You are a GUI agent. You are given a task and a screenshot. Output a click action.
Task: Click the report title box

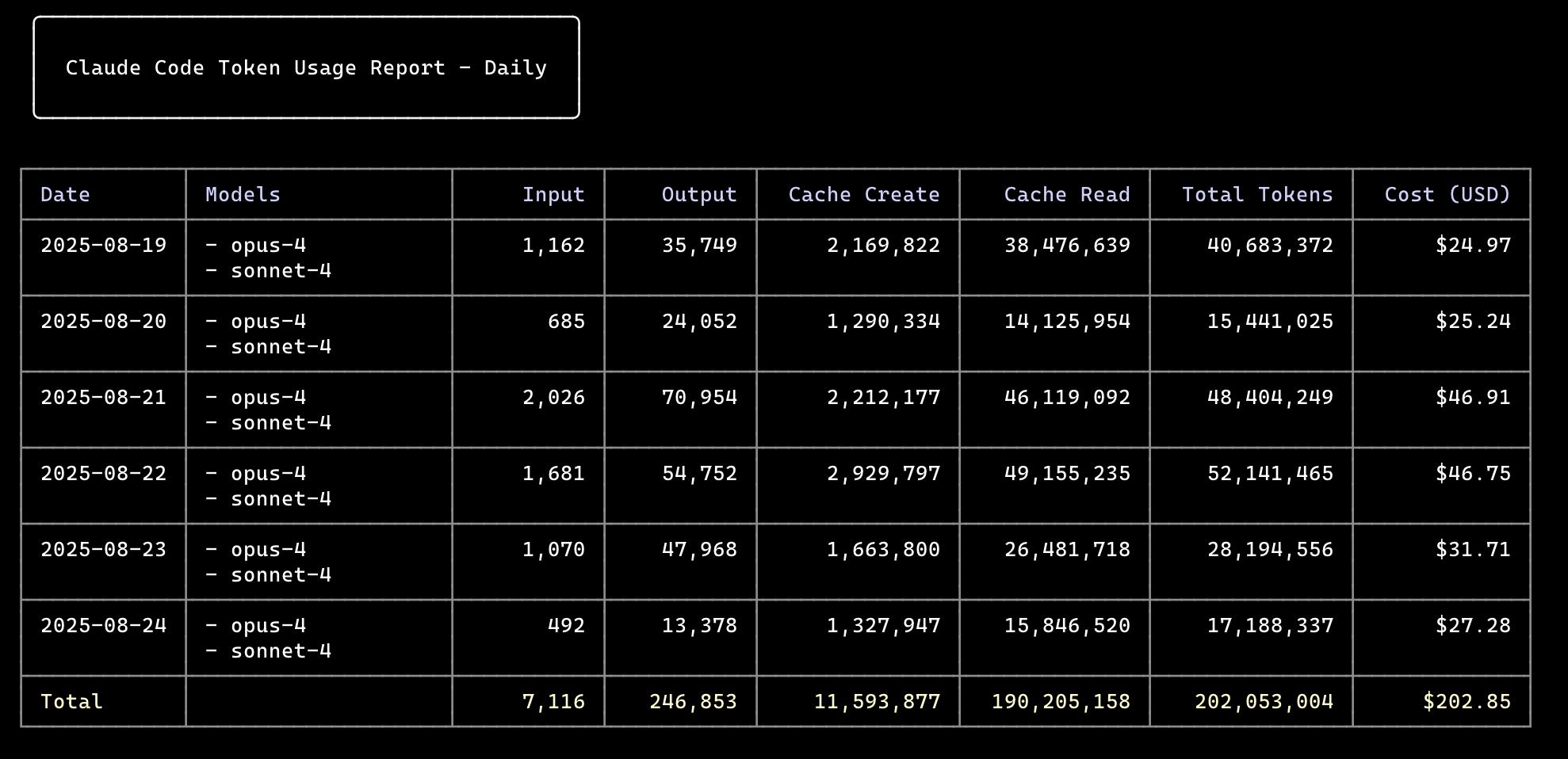click(x=306, y=68)
